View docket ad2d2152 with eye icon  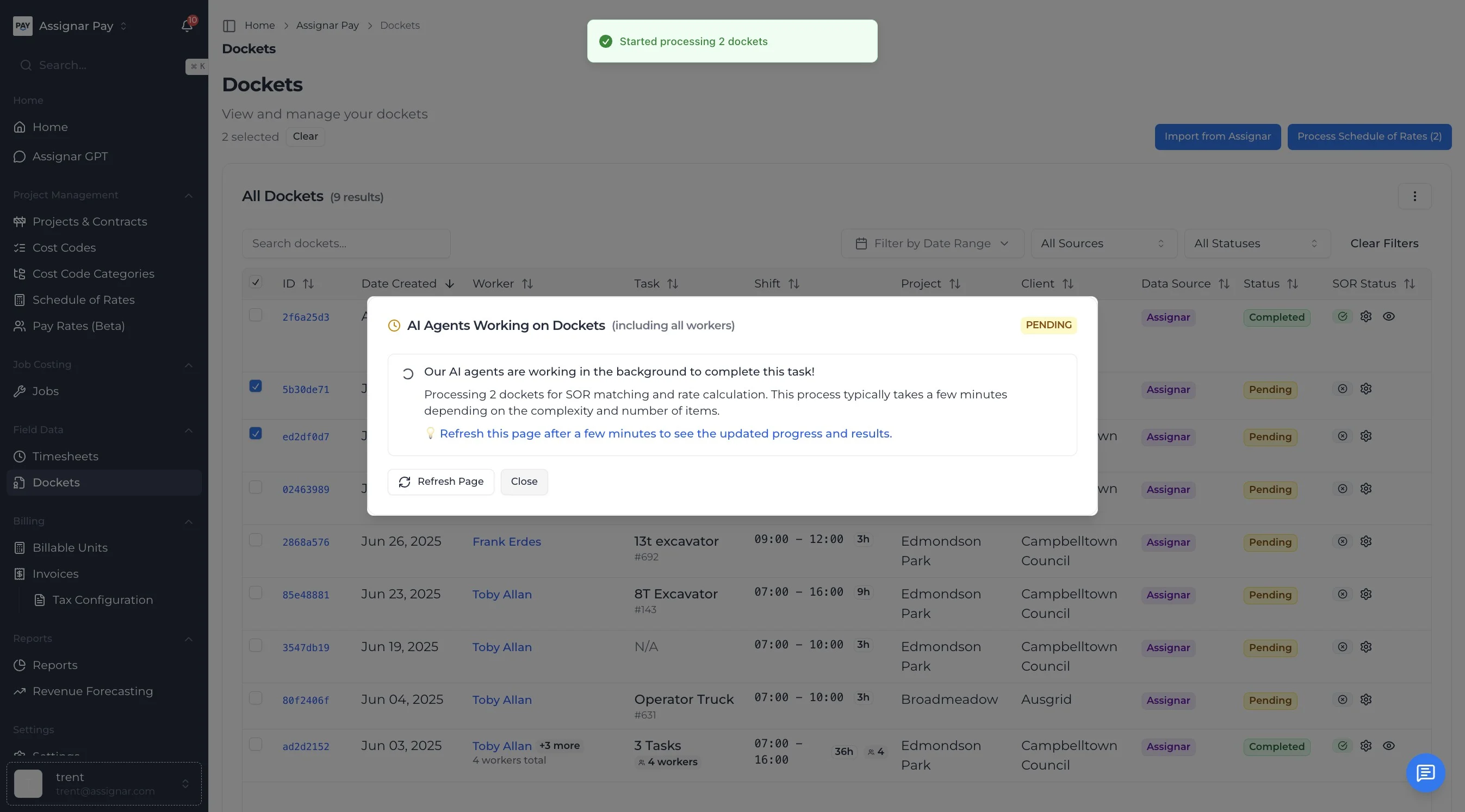pos(1388,746)
